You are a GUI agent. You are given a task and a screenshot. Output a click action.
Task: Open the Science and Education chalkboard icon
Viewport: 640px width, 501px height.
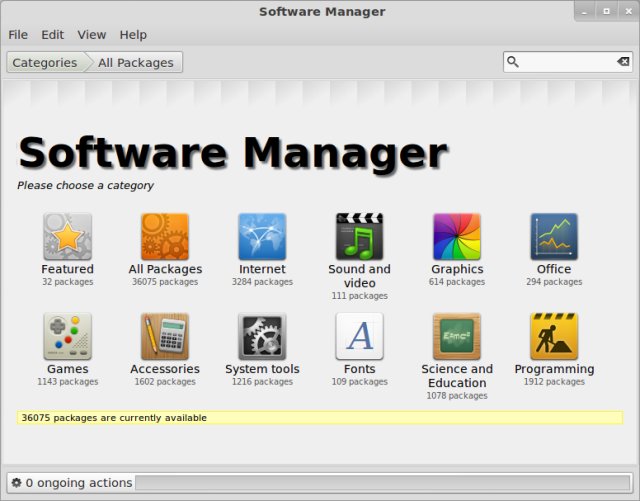tap(457, 336)
